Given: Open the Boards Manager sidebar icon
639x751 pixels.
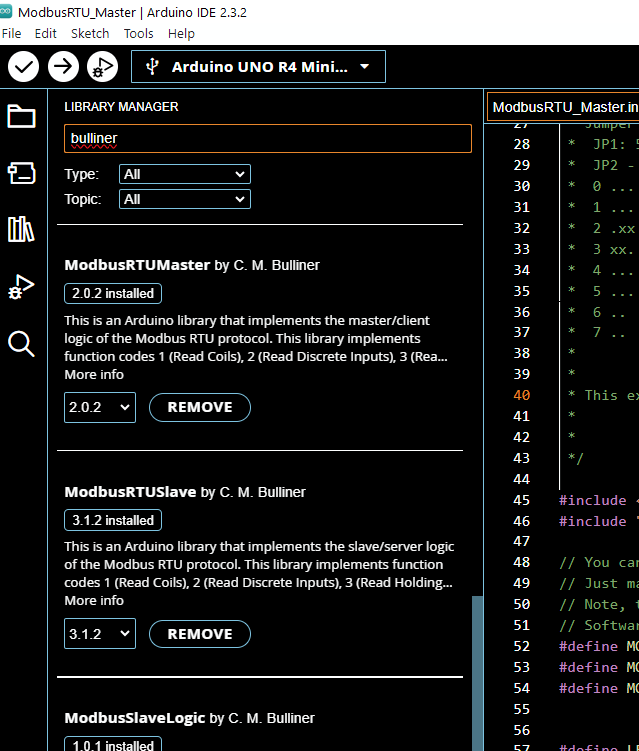Looking at the screenshot, I should pos(22,173).
